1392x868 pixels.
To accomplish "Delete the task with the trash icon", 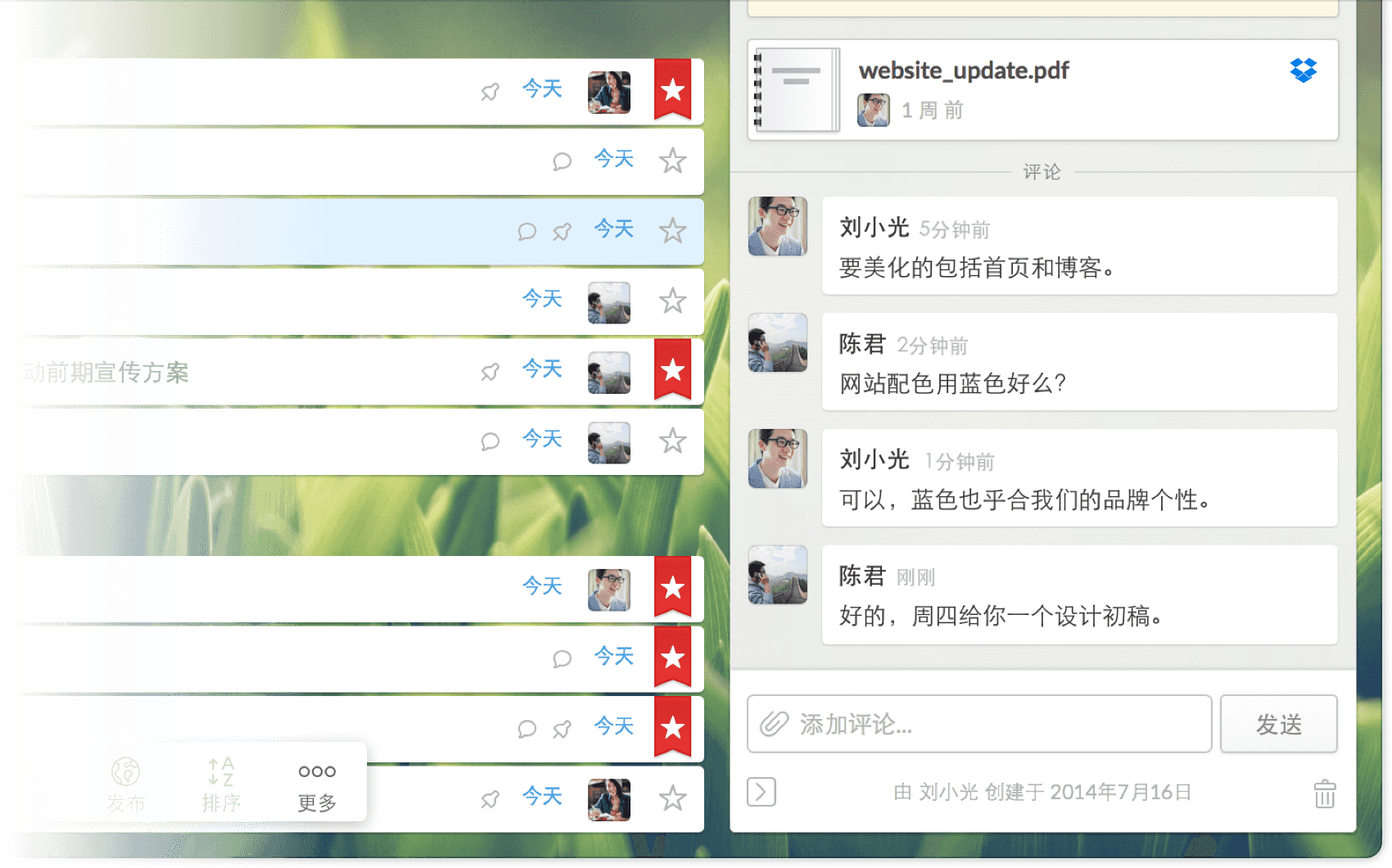I will (x=1325, y=793).
